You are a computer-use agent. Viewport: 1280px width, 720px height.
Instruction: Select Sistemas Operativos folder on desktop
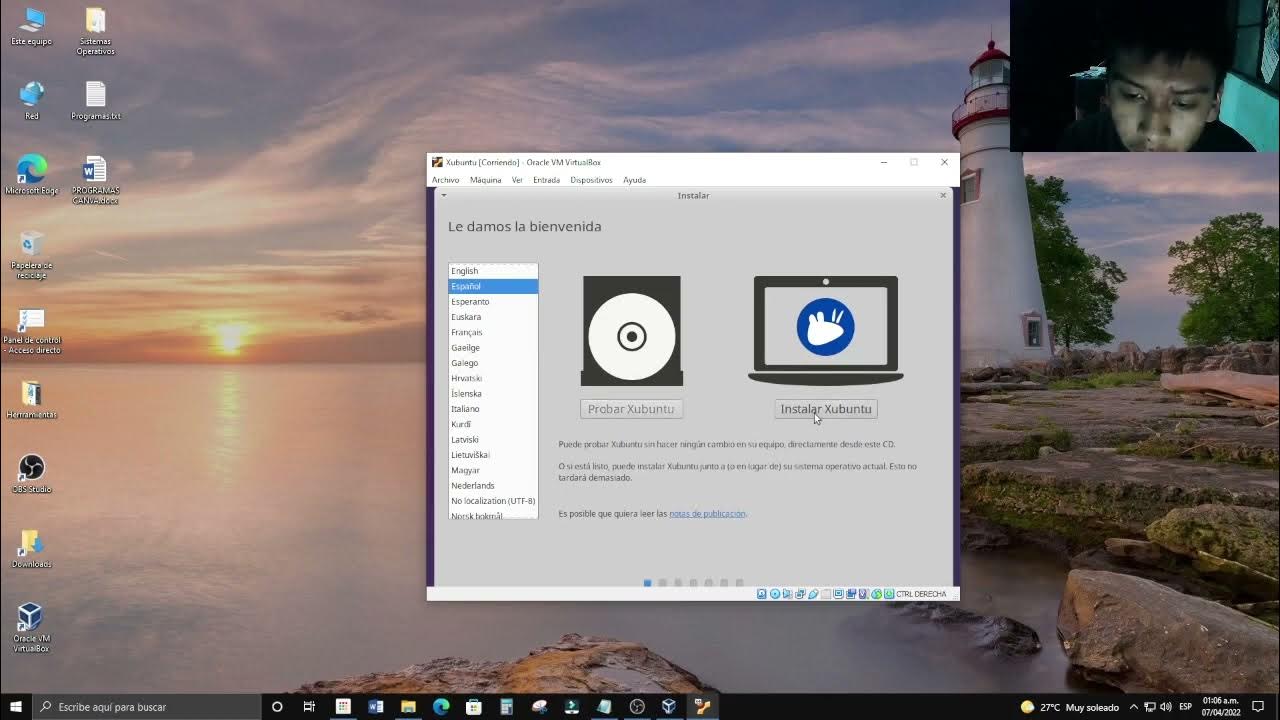(x=96, y=32)
